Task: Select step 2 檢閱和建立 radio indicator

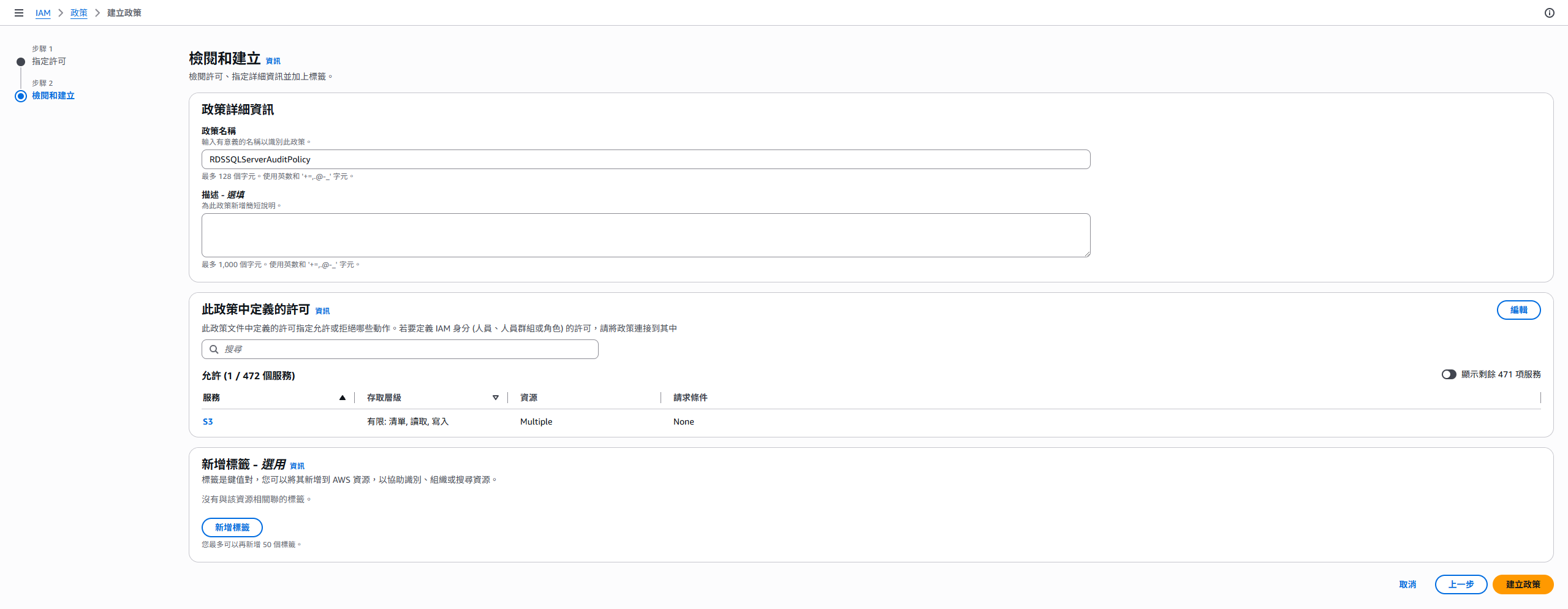Action: click(x=21, y=96)
